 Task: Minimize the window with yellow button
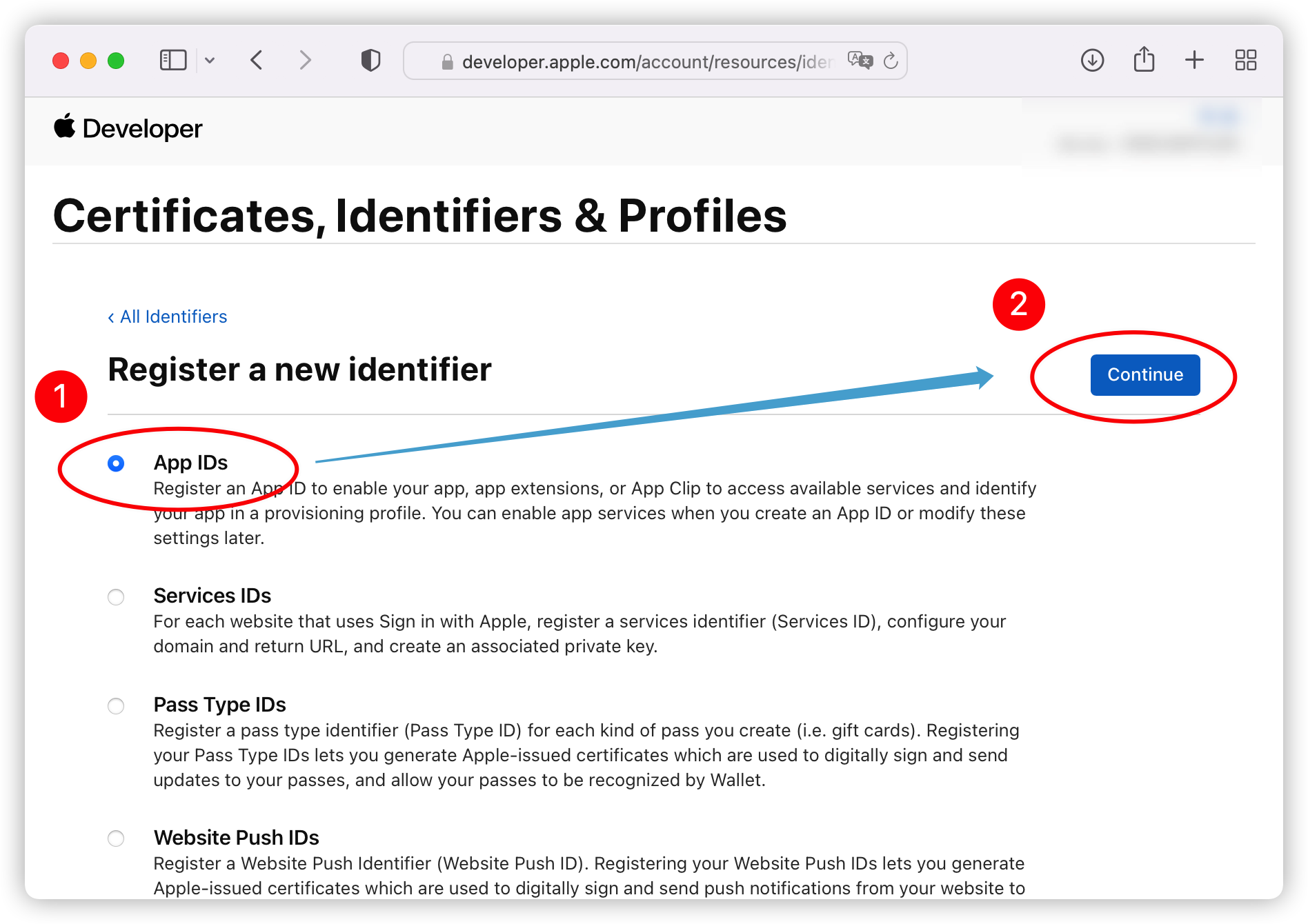[x=88, y=61]
